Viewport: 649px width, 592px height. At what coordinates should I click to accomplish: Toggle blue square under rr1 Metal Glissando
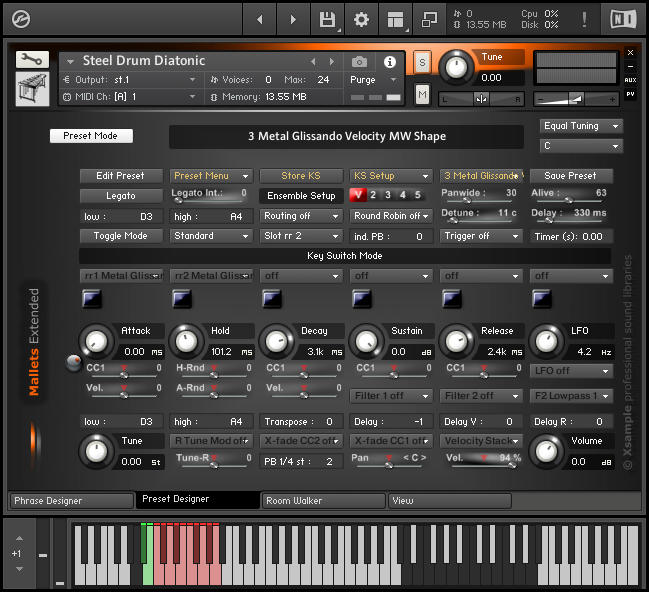coord(91,298)
